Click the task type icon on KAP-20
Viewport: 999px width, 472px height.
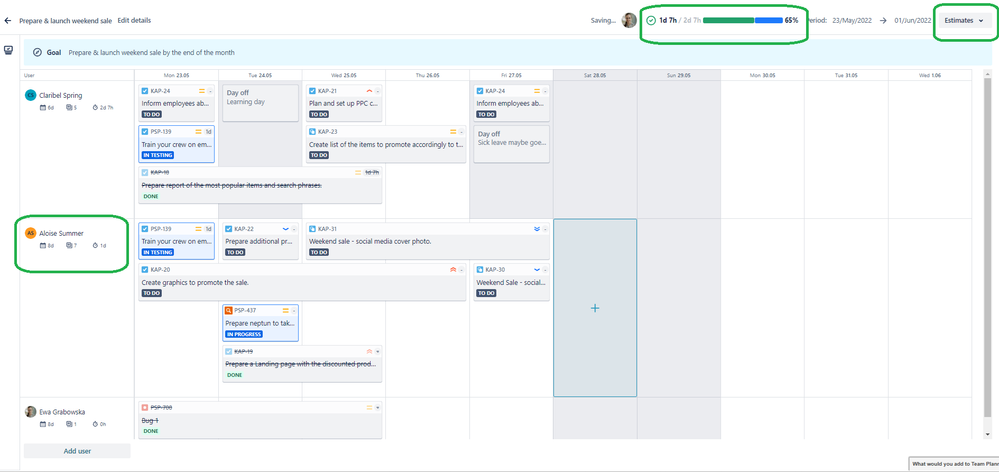coord(145,269)
